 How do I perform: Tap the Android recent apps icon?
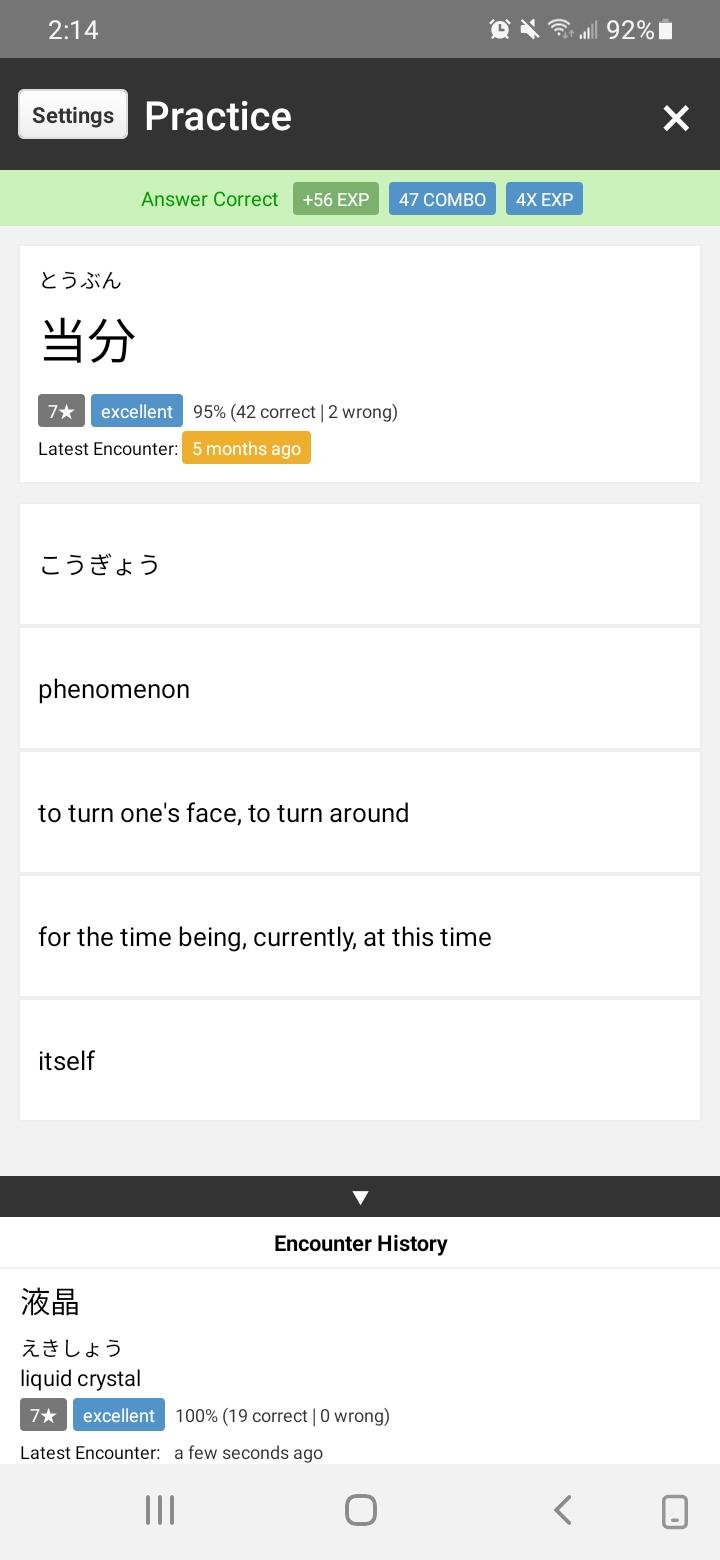[160, 1510]
